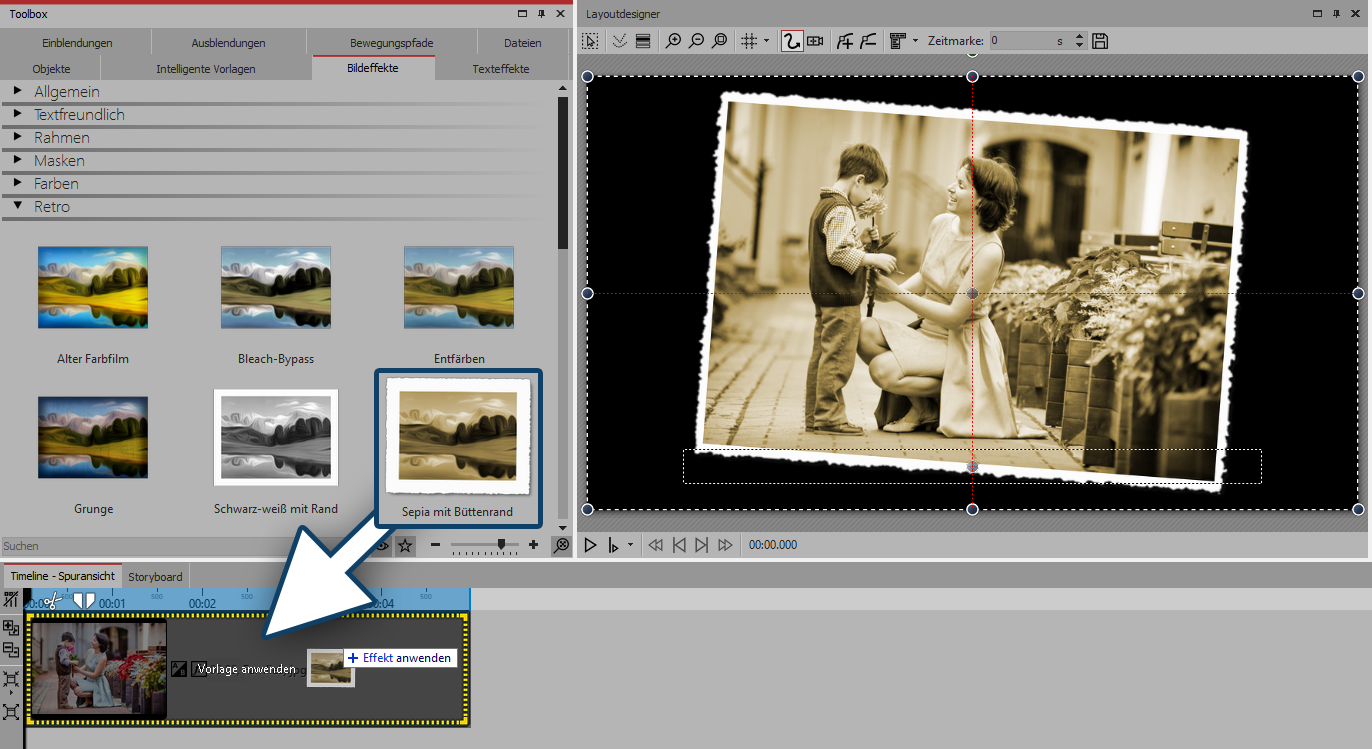Switch to the Storyboard tab
The image size is (1372, 749).
[x=155, y=576]
